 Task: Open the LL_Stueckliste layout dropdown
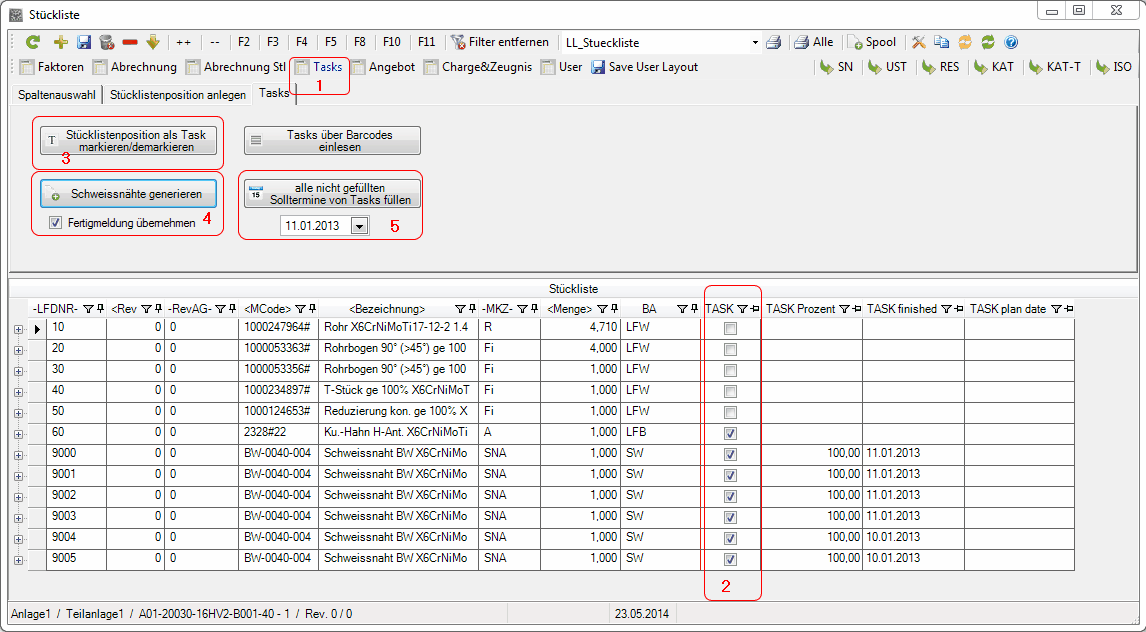click(755, 43)
